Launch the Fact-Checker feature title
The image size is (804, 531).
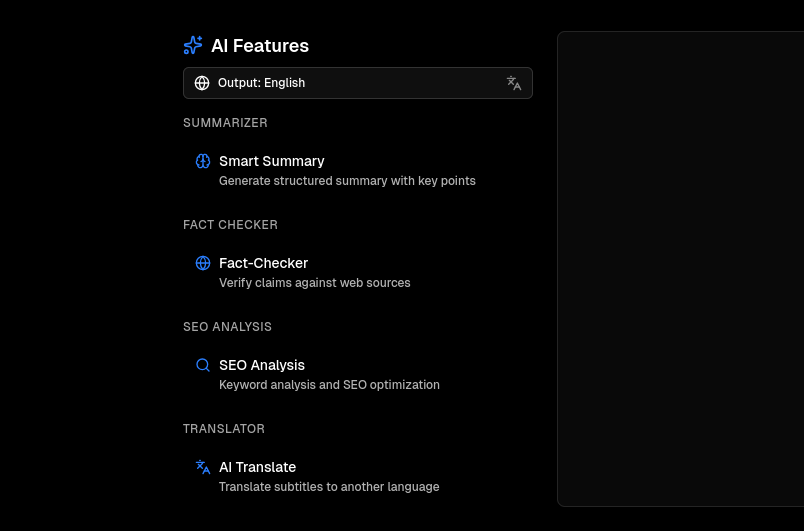tap(263, 263)
